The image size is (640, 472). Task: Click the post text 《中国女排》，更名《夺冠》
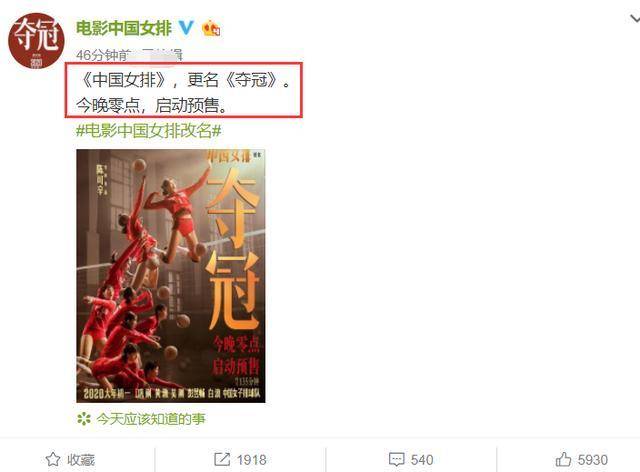(x=184, y=80)
